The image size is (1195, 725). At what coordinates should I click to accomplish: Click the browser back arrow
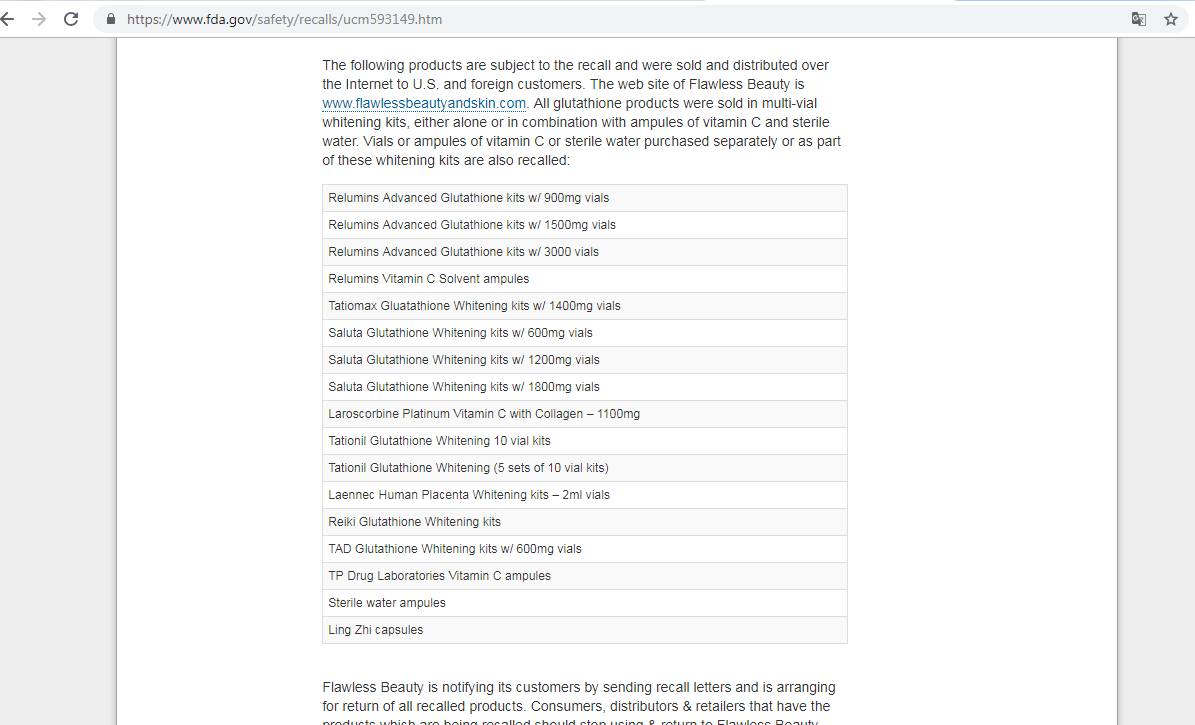tap(8, 19)
